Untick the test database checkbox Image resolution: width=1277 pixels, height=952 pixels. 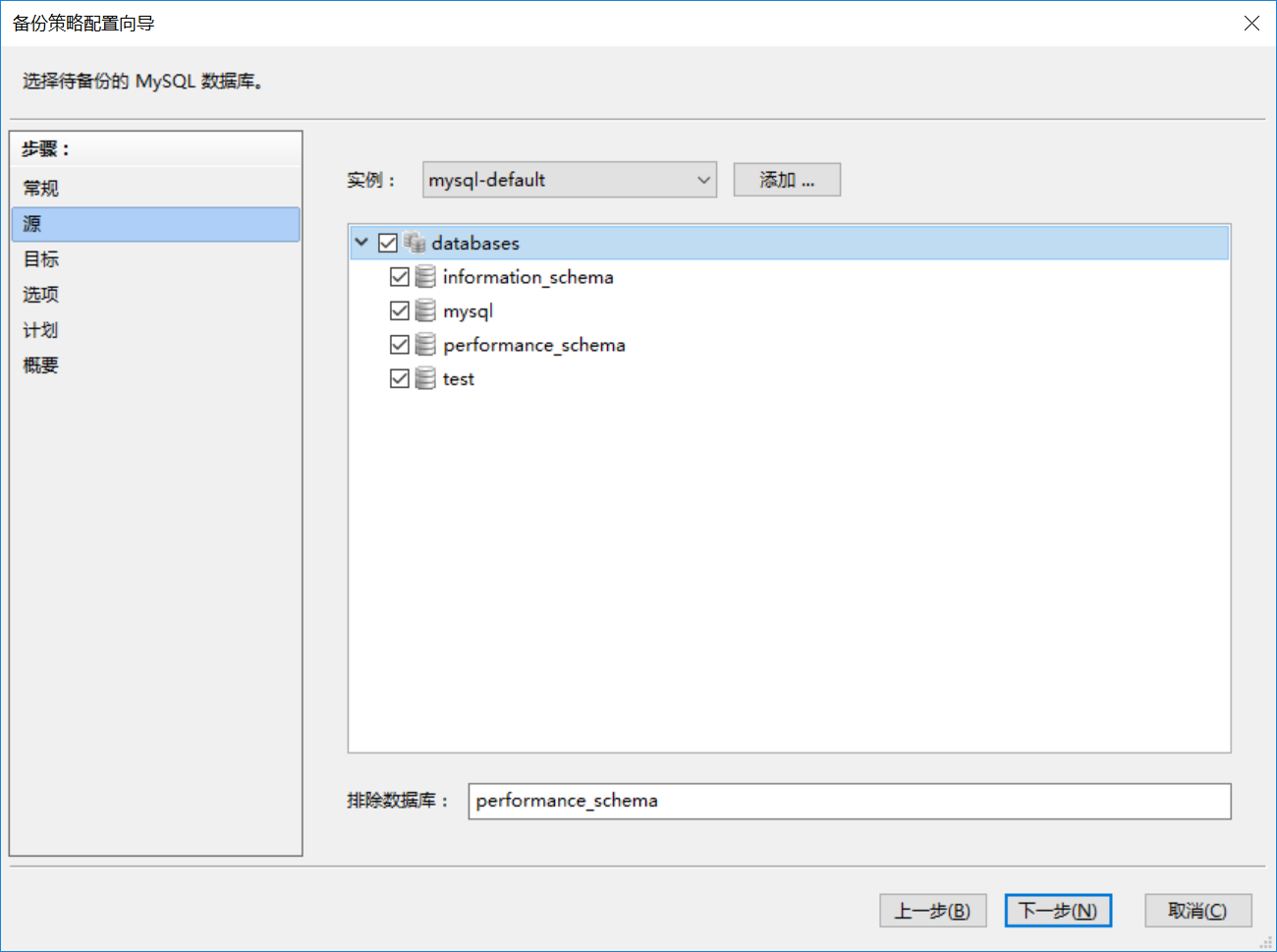click(x=400, y=379)
